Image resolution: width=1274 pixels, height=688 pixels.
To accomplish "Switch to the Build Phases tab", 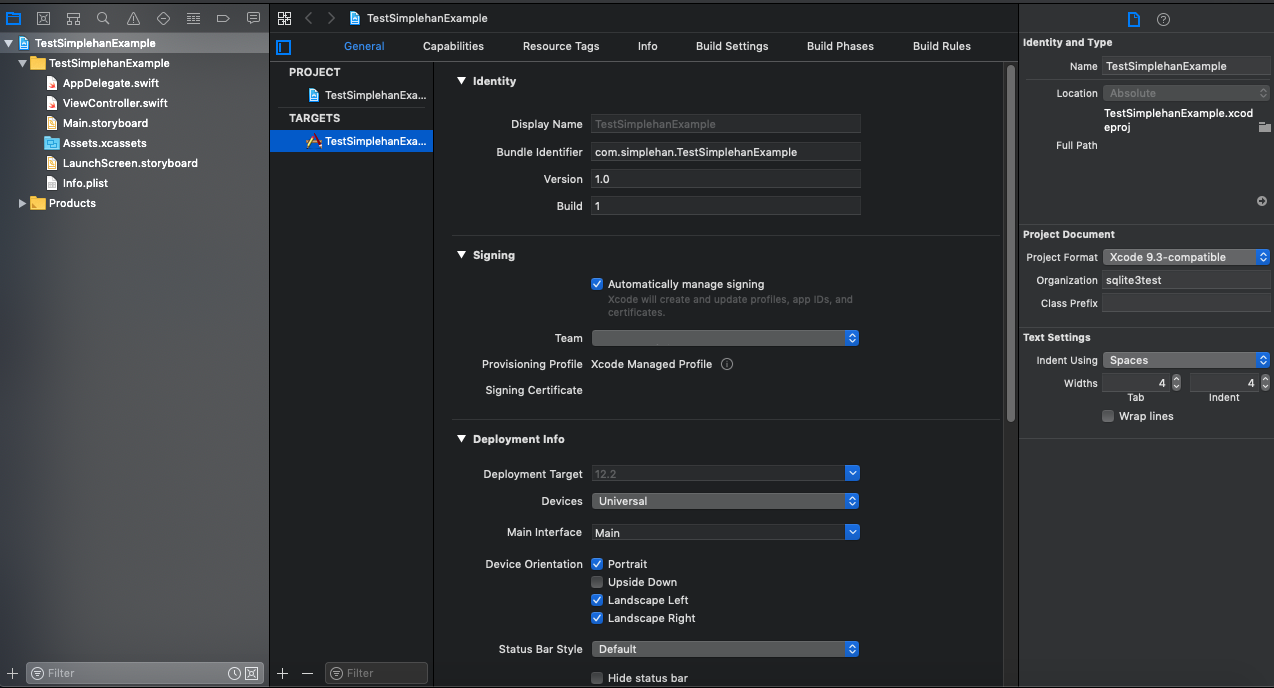I will (840, 46).
